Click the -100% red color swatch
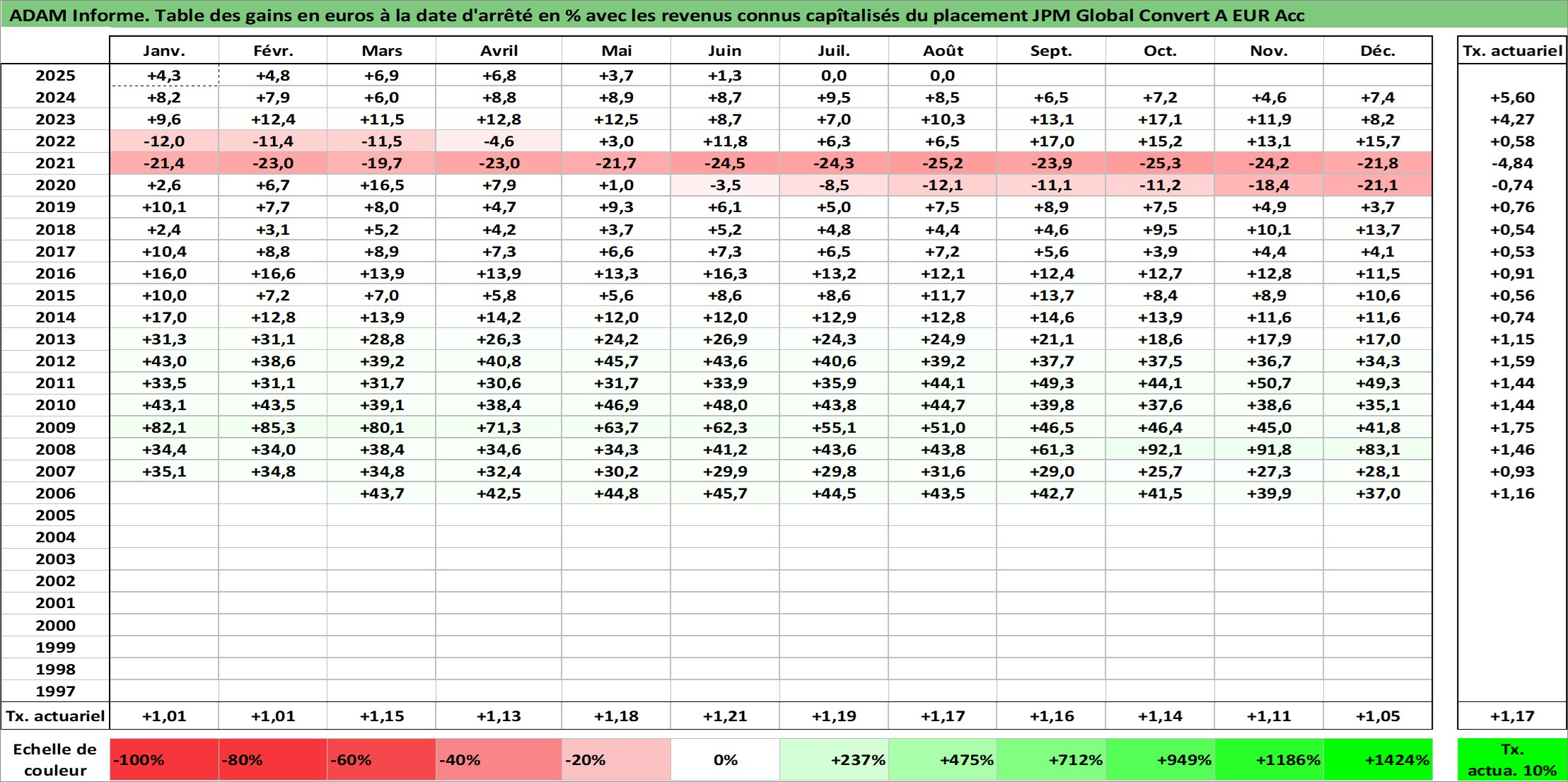The height and width of the screenshot is (782, 1568). coord(164,760)
